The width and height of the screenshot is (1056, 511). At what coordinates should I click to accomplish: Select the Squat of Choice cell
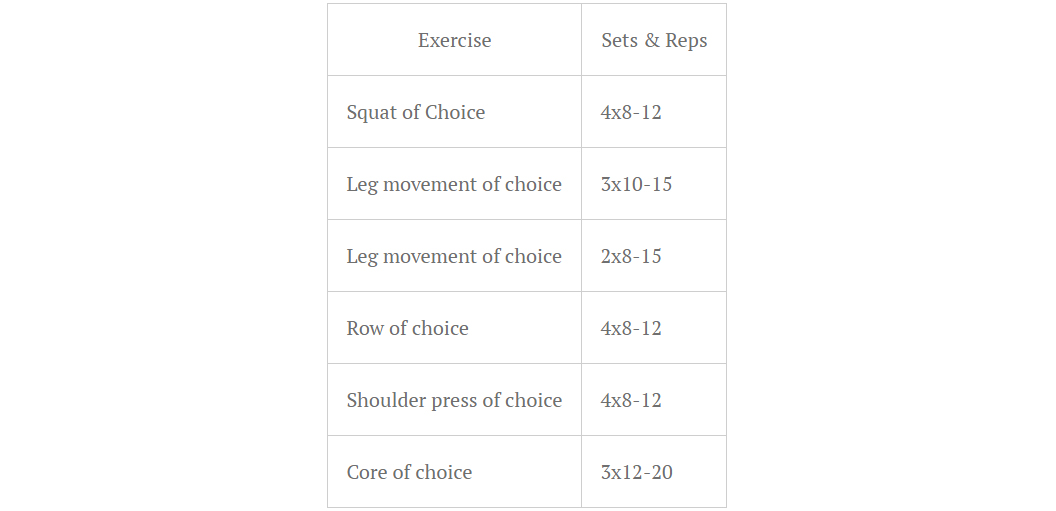click(454, 112)
